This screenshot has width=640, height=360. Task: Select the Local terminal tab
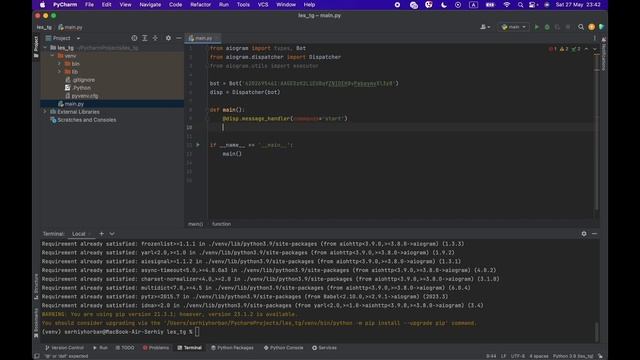tap(79, 234)
